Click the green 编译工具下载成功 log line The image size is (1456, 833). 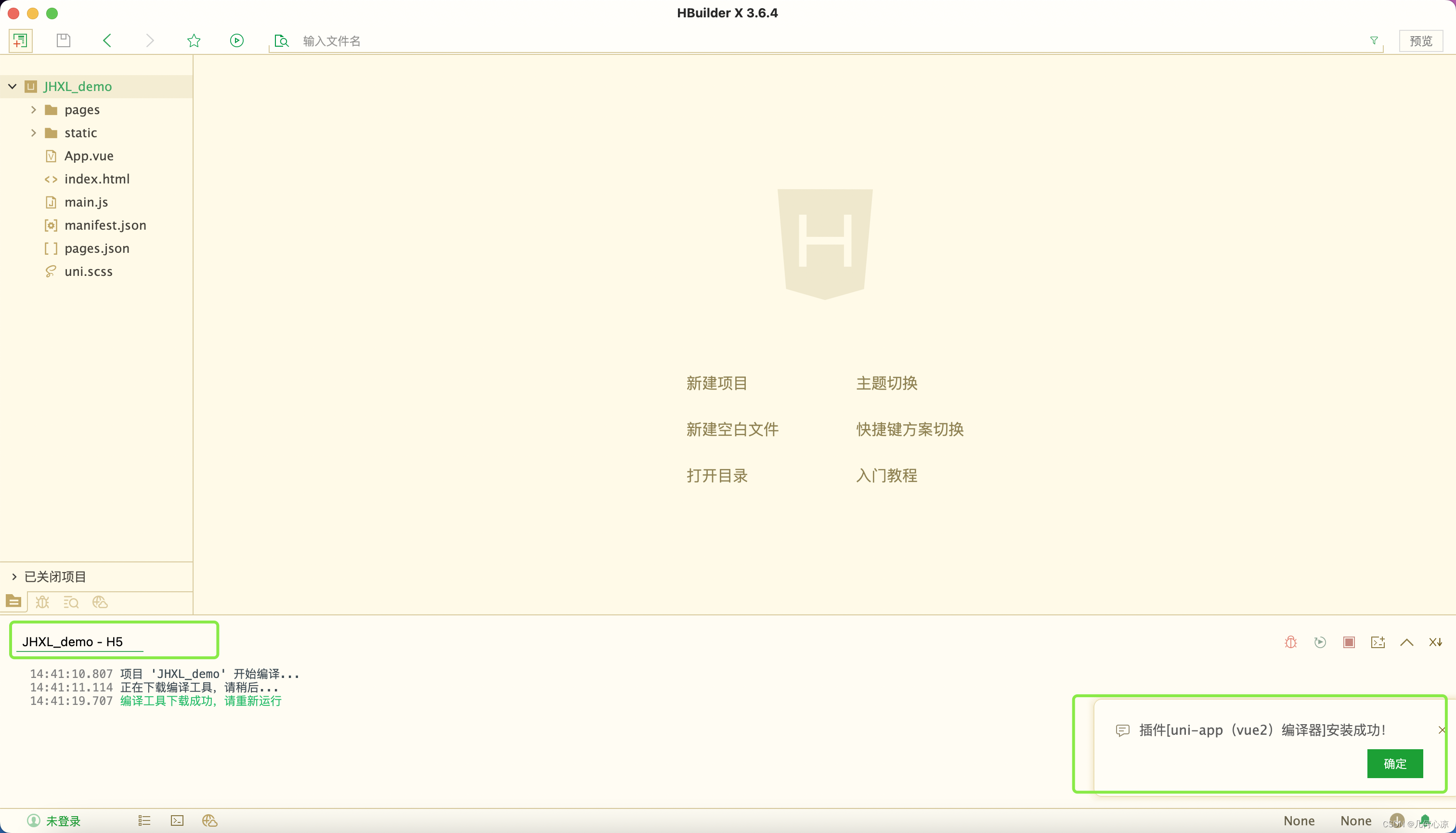[x=201, y=701]
